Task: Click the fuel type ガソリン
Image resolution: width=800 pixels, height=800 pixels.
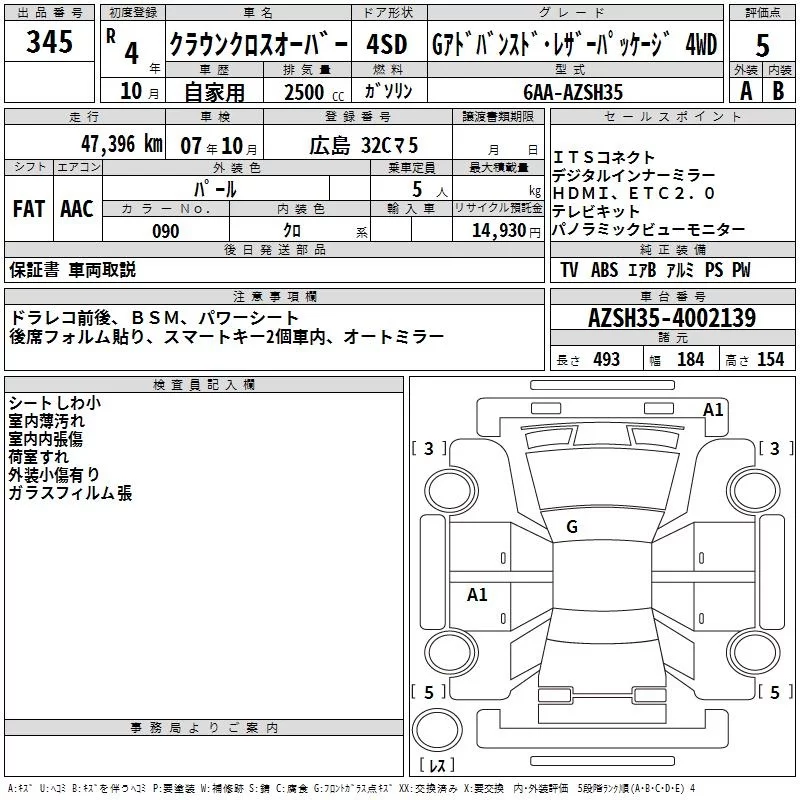Action: pos(388,91)
